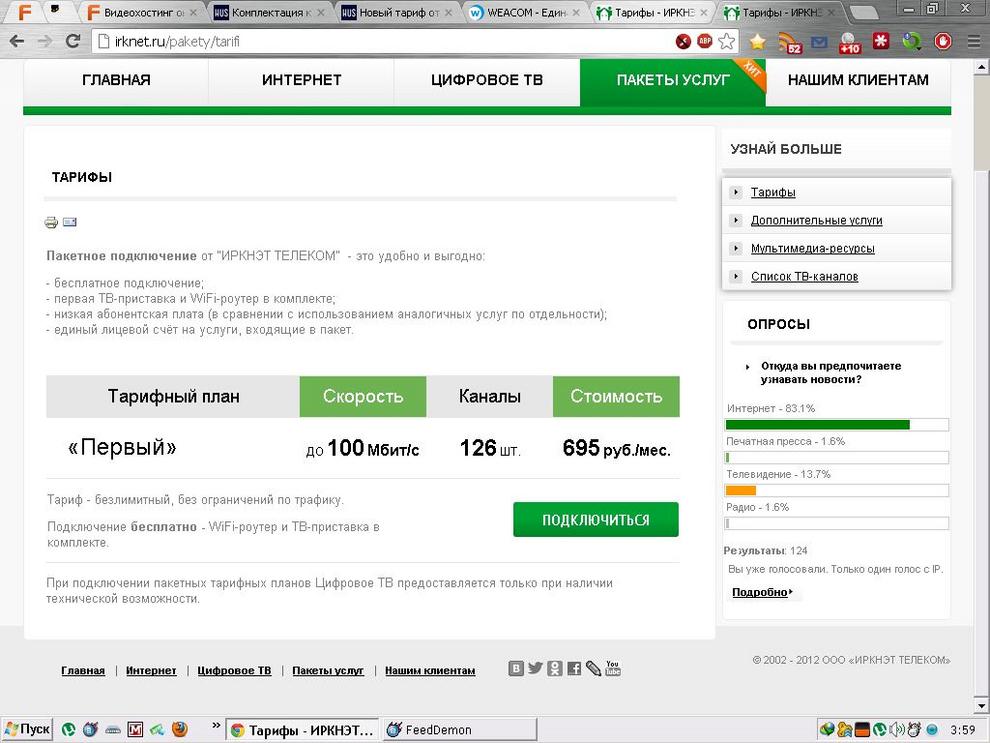
Task: Click the footer Цифровое ТВ link
Action: pos(234,670)
